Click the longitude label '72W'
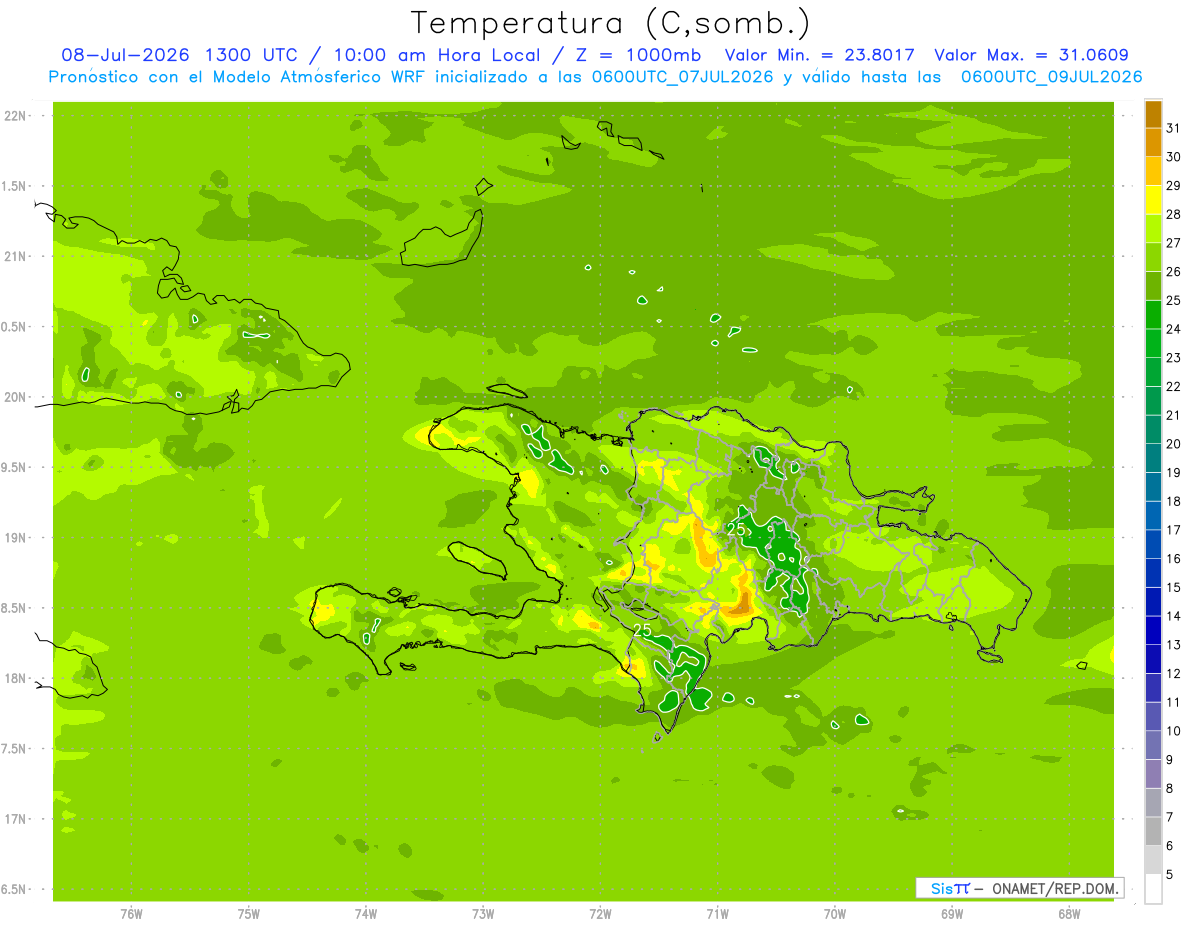The width and height of the screenshot is (1200, 927). pos(600,915)
